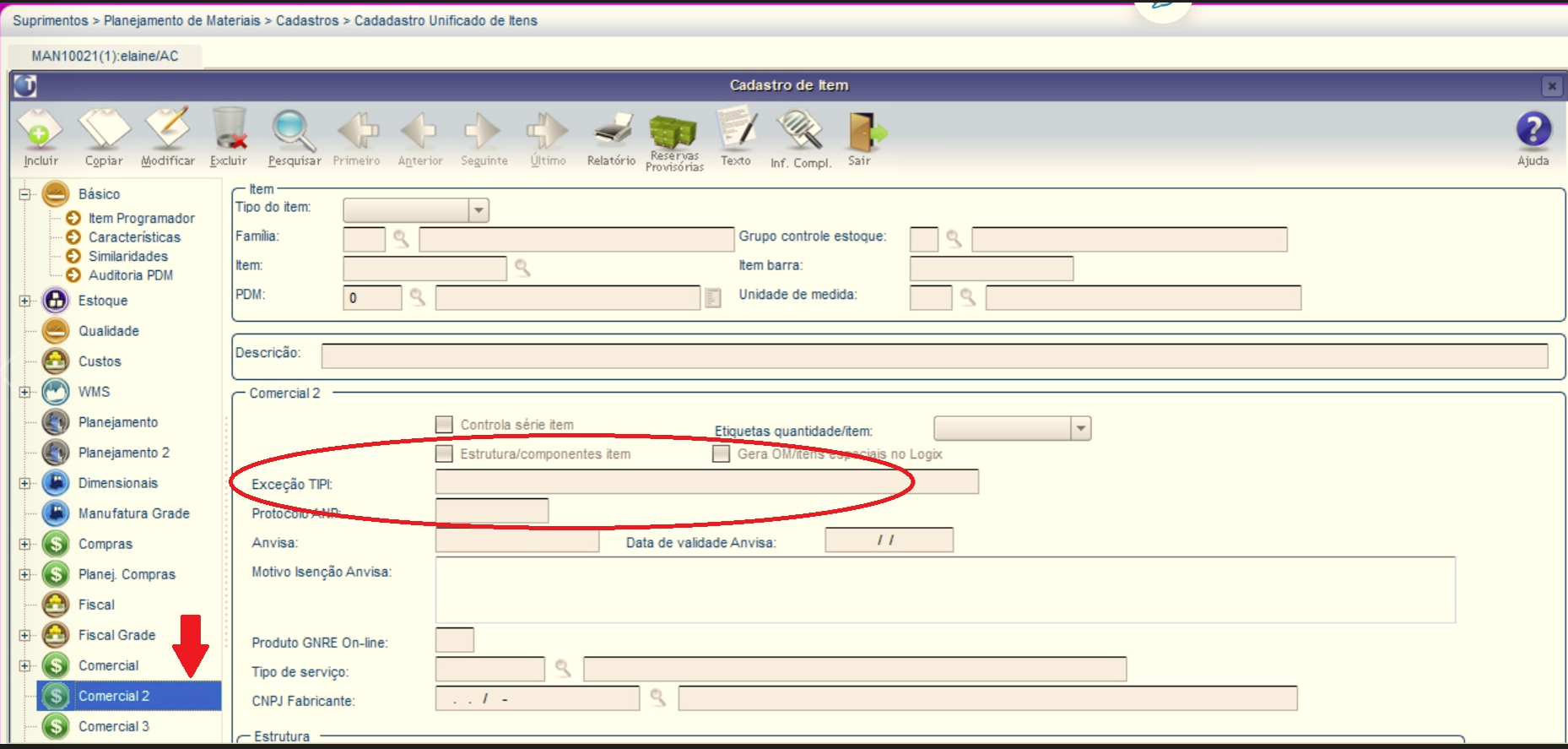Click the Anvisa input field
Image resolution: width=1568 pixels, height=749 pixels.
(x=517, y=540)
